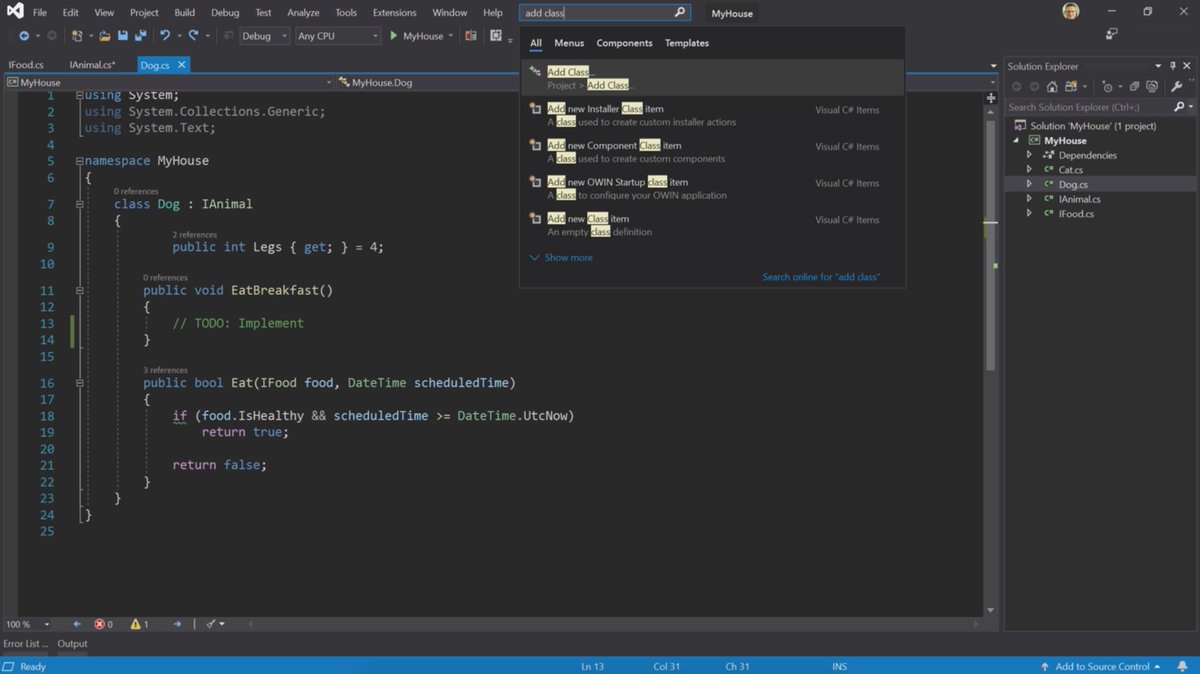The width and height of the screenshot is (1200, 674).
Task: Expand the IAnimal.cs tree node
Action: [x=1029, y=199]
